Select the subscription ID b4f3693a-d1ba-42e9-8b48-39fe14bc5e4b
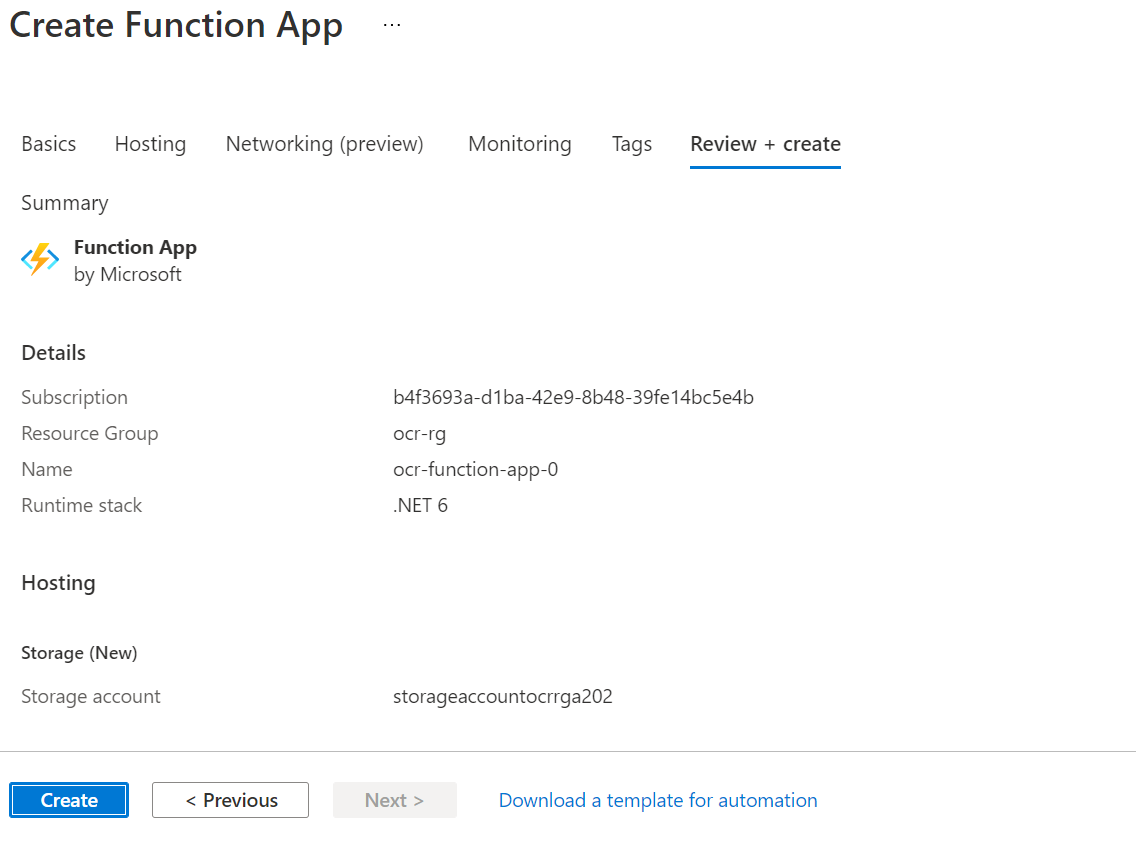Screen dimensions: 1136x845 coord(573,397)
